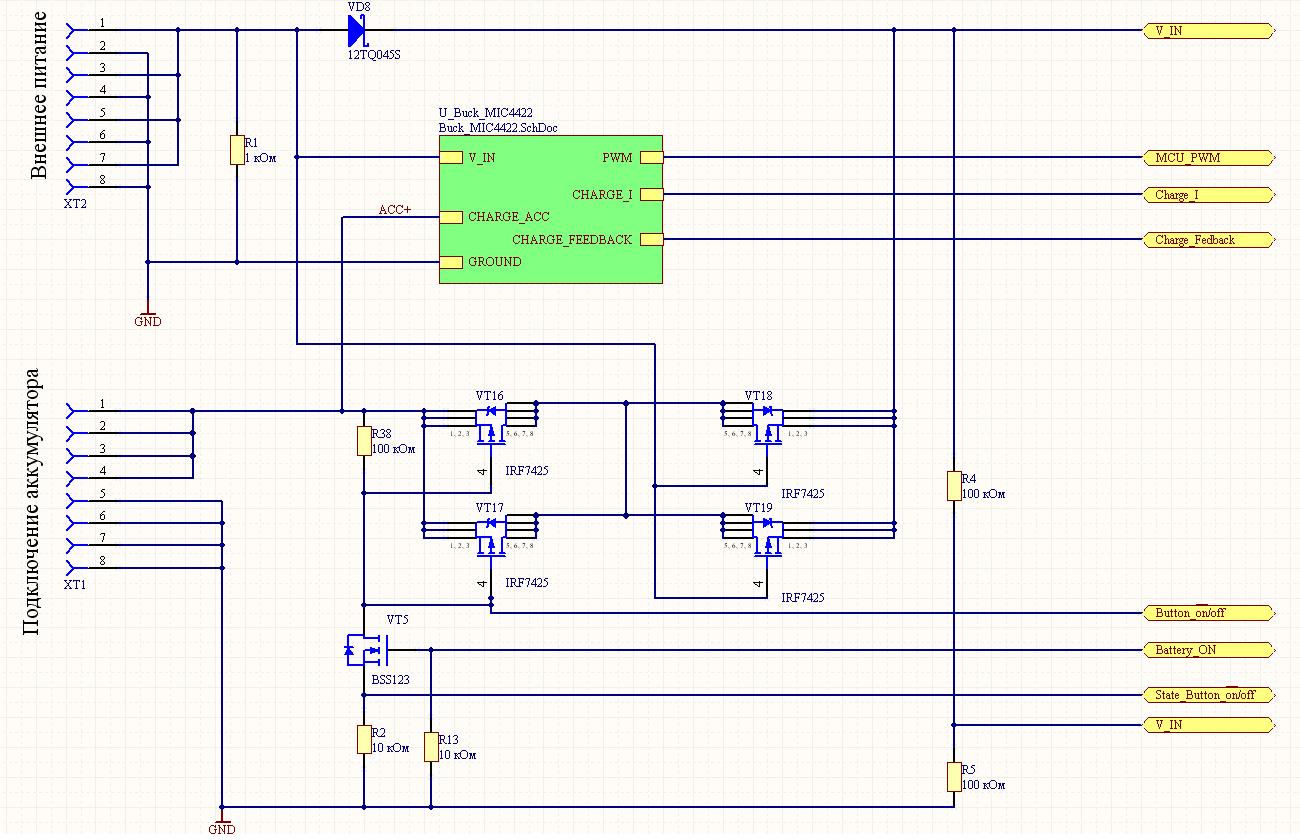Click the Buck_MIC4422.SchDoc filename text
The image size is (1300, 840).
(x=498, y=128)
